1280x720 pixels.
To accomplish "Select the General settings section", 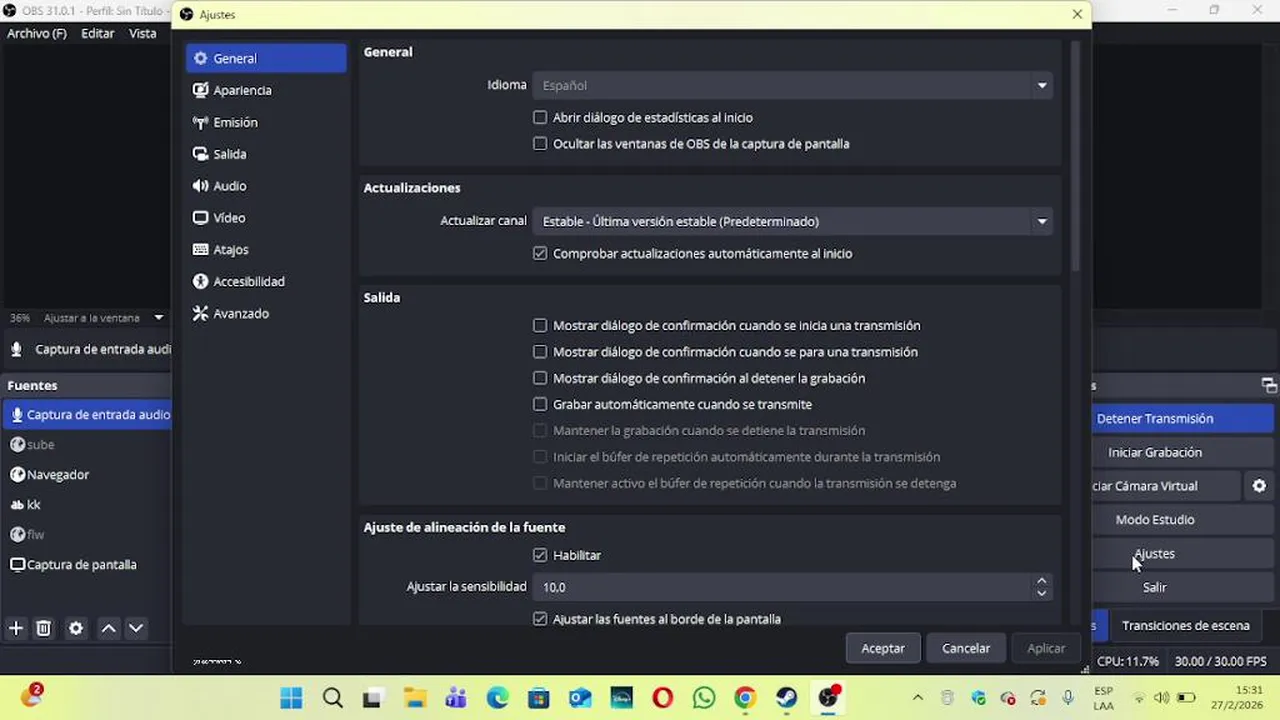I will [266, 58].
